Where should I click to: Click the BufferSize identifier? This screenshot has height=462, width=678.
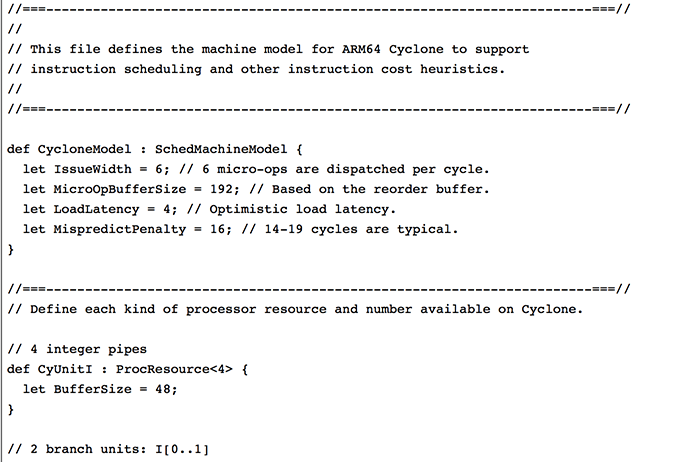(x=92, y=389)
